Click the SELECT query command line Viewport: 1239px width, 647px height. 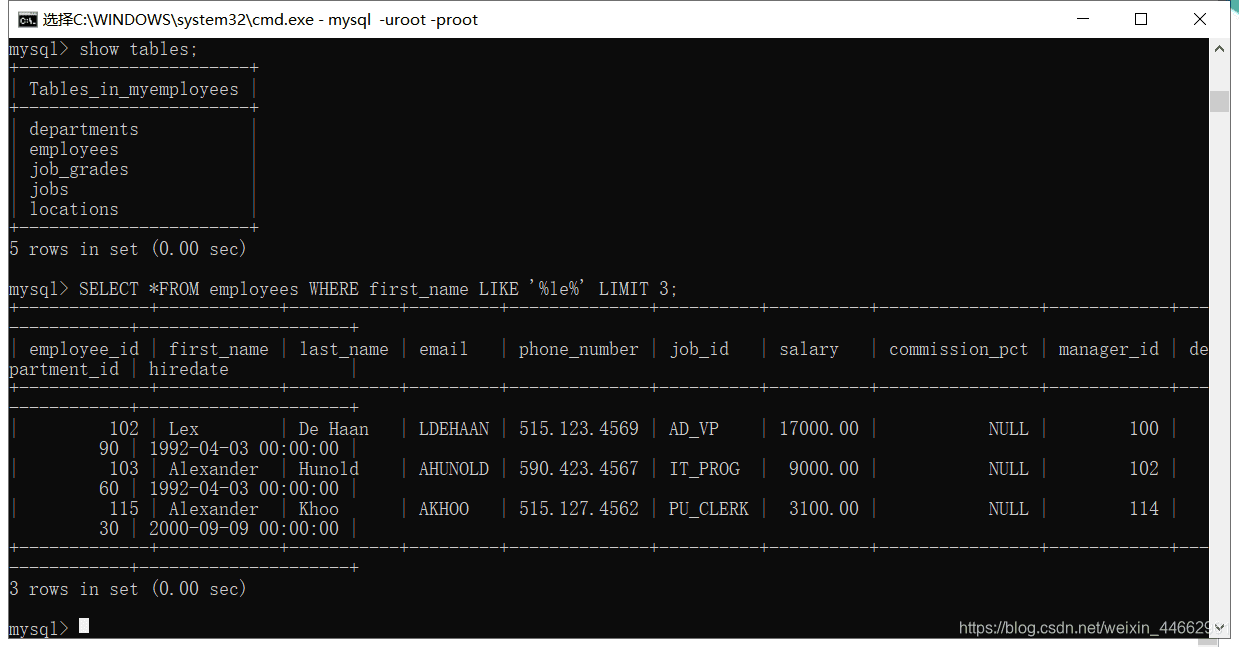click(378, 289)
